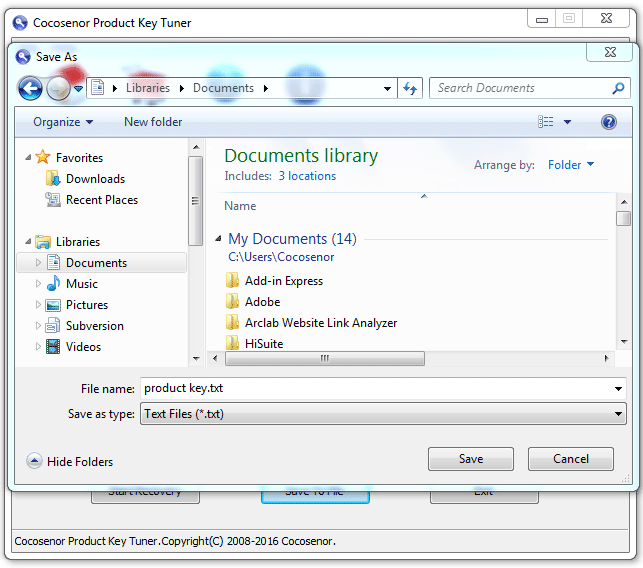Open the 3 locations link
Image resolution: width=643 pixels, height=568 pixels.
click(x=307, y=176)
